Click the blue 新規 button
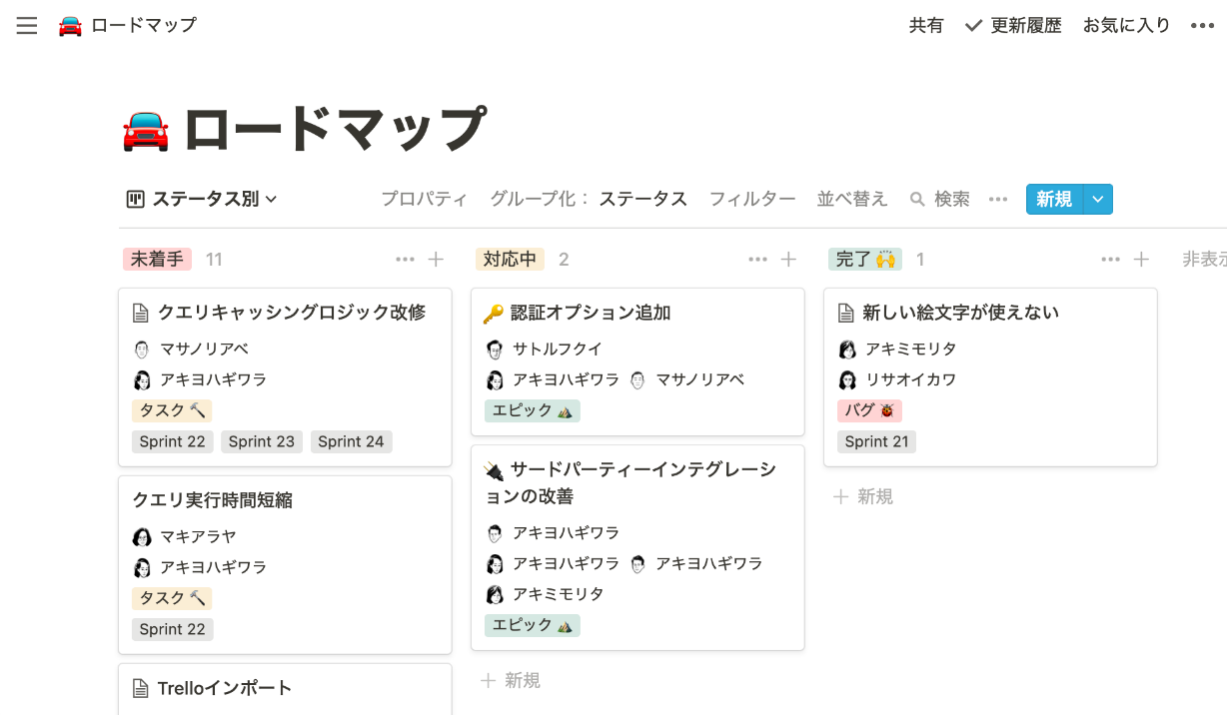Screen dimensions: 1231x715 pyautogui.click(x=1053, y=199)
